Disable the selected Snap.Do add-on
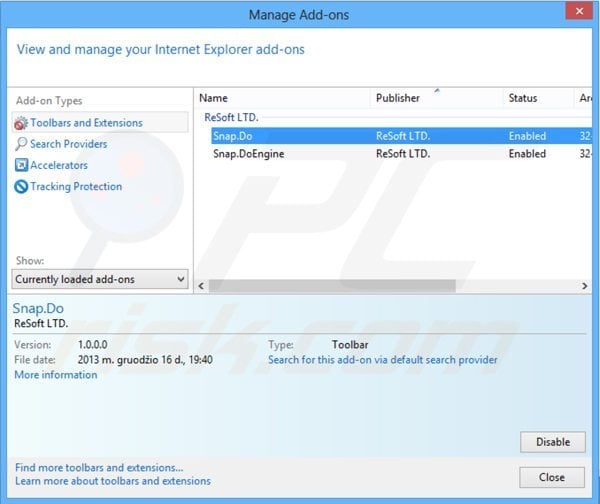This screenshot has width=600, height=504. 553,442
